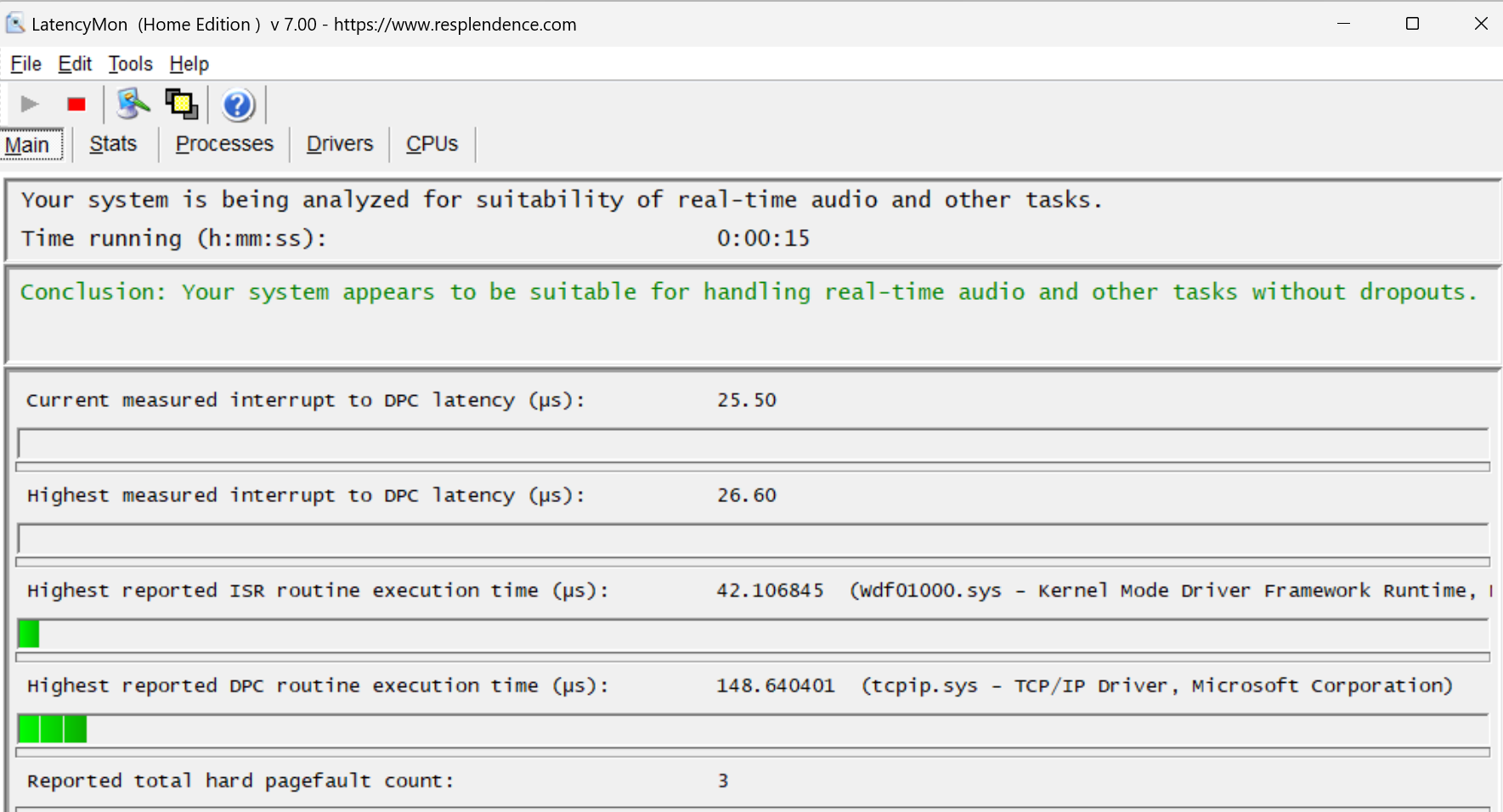Open the Help menu
Screen dimensions: 1503x812
pyautogui.click(x=189, y=64)
